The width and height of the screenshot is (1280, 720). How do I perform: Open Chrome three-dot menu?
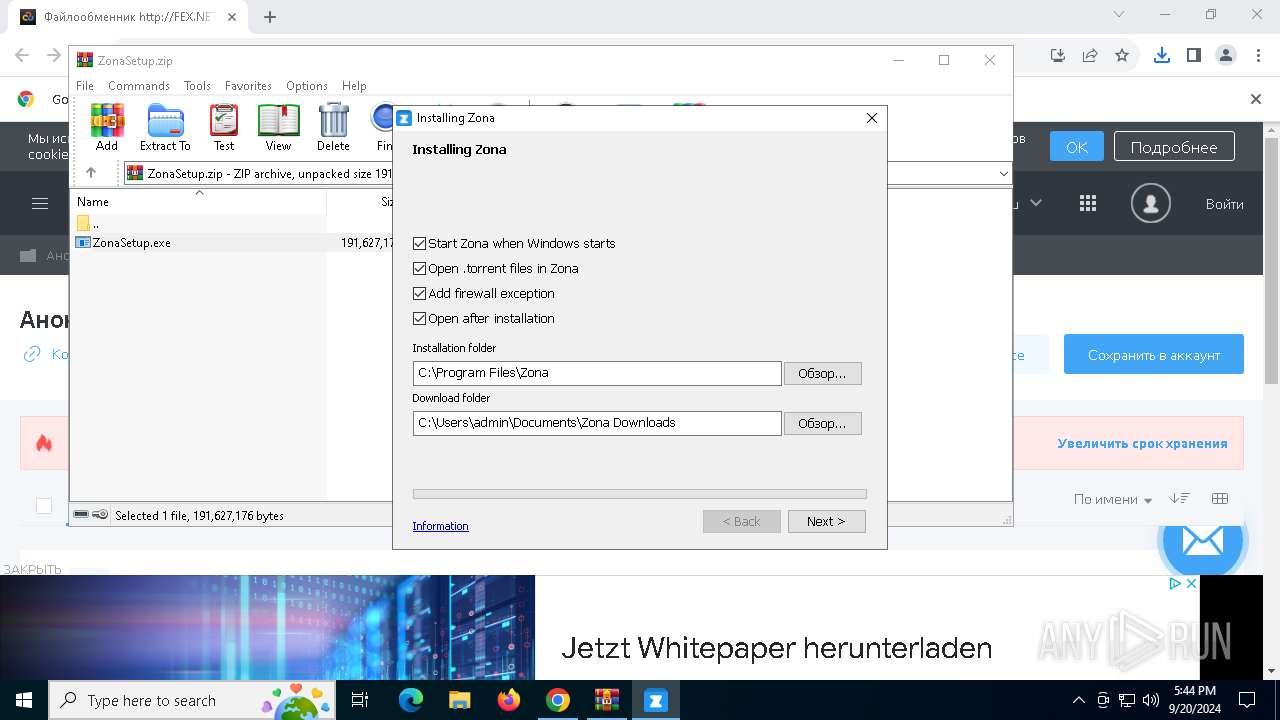tap(1258, 56)
